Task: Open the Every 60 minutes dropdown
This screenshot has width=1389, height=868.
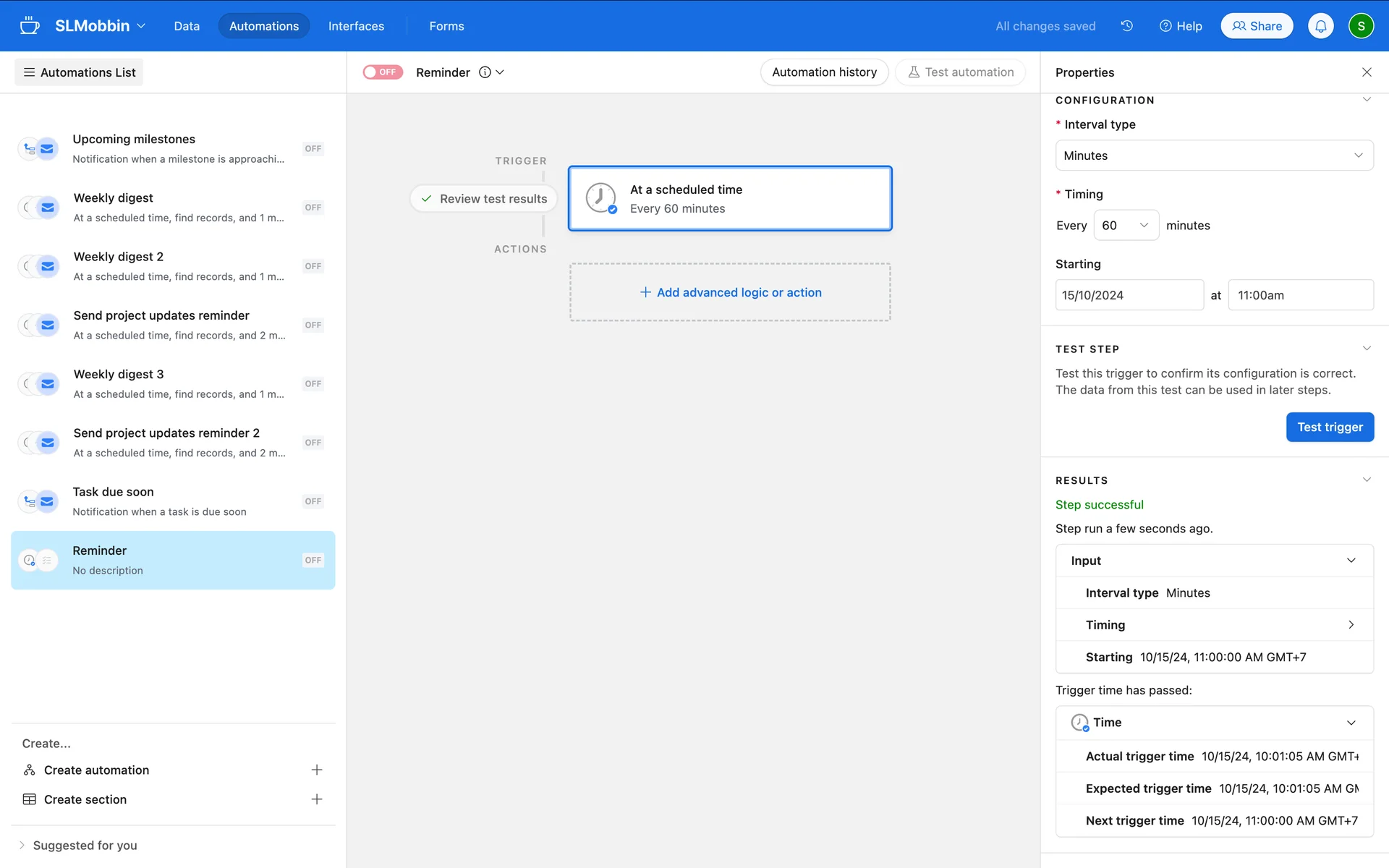Action: (1126, 226)
